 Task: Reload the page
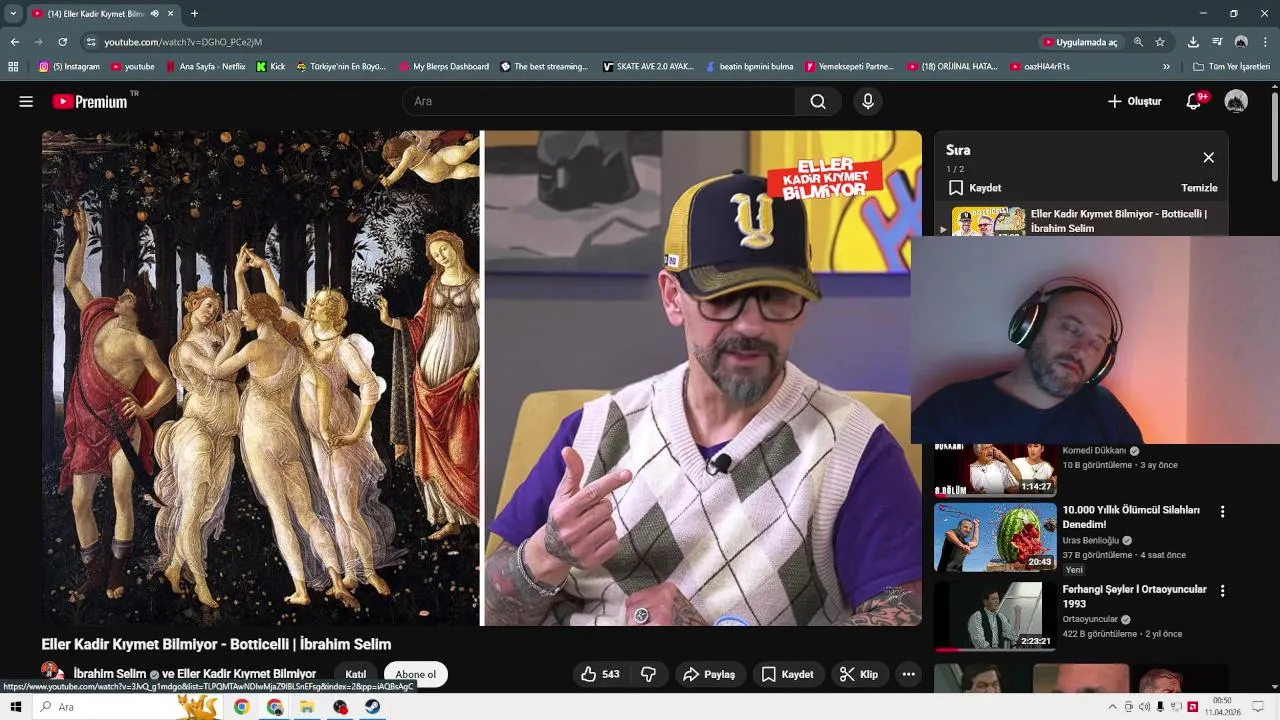coord(62,42)
